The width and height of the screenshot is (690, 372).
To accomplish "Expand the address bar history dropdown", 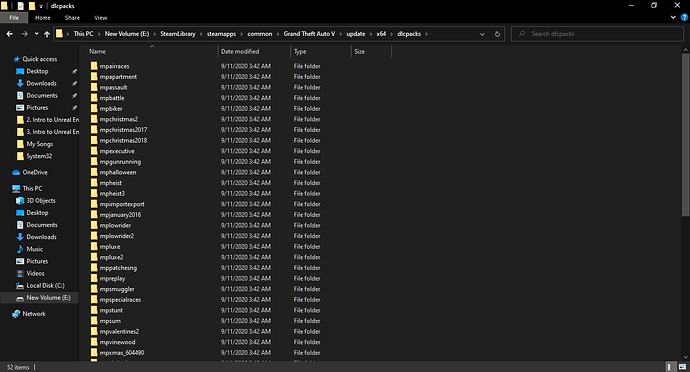I will 482,34.
